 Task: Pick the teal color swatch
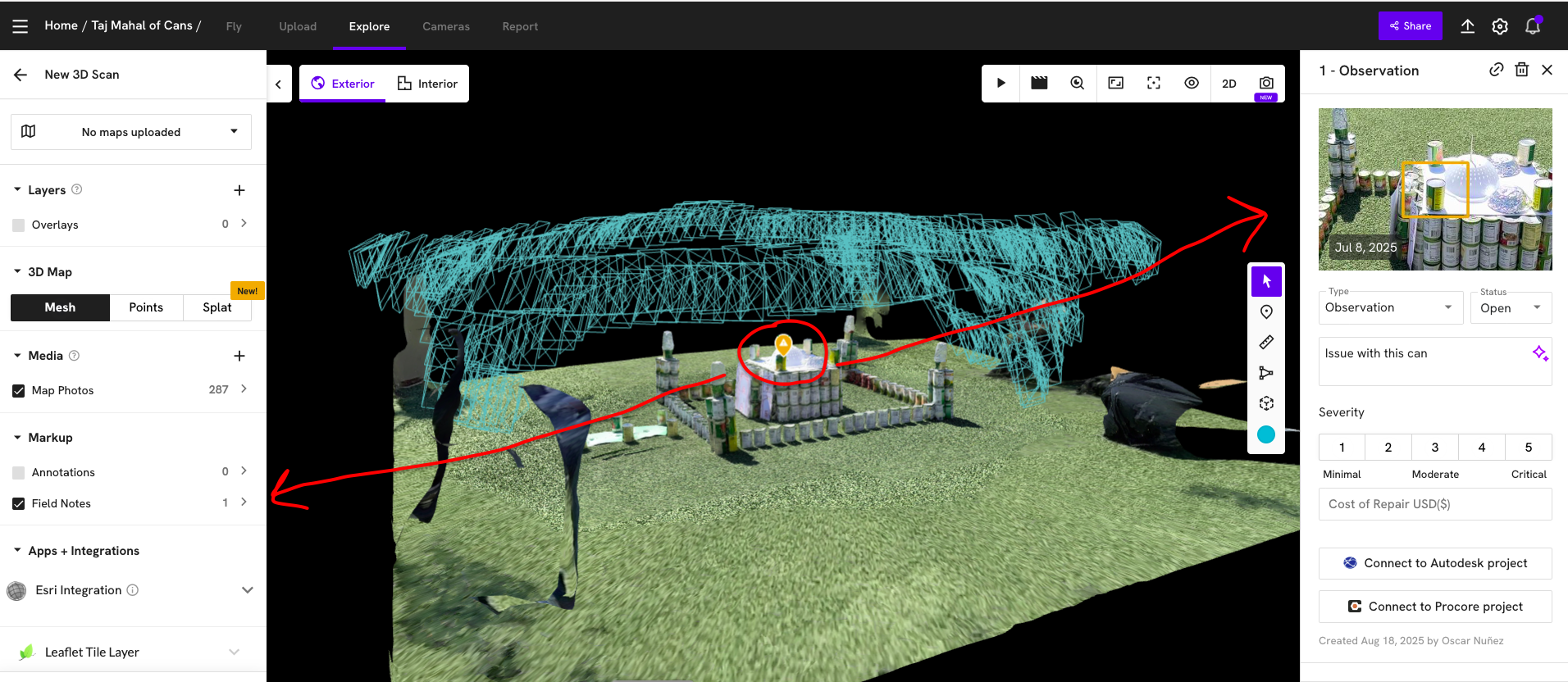1266,434
